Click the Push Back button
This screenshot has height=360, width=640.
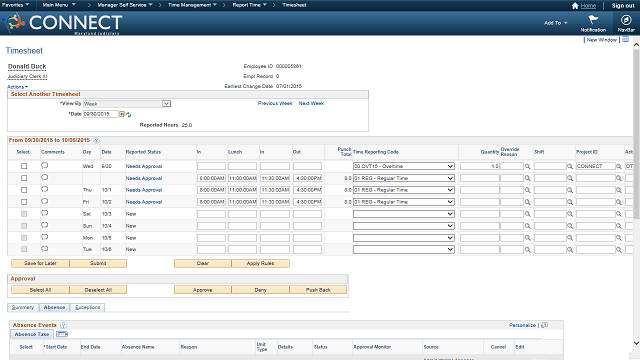point(318,290)
